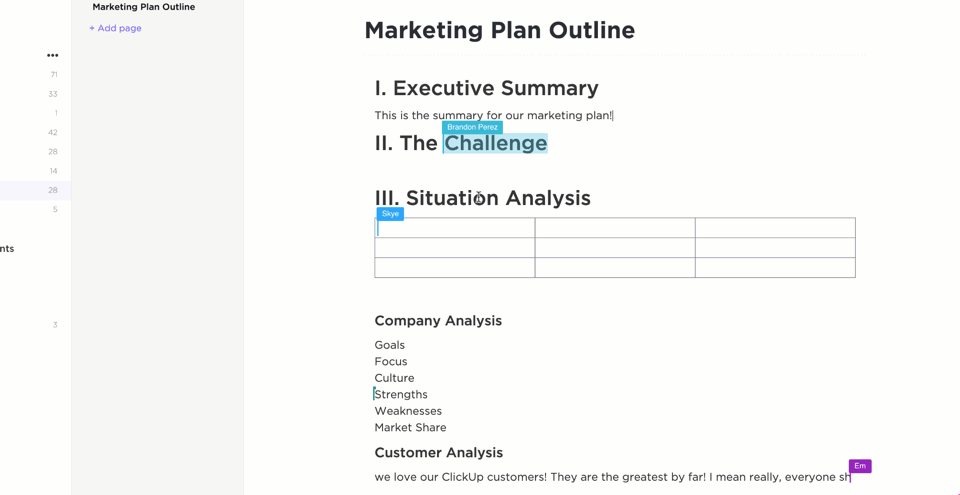Click the + Add page link
The height and width of the screenshot is (495, 960).
click(x=115, y=28)
